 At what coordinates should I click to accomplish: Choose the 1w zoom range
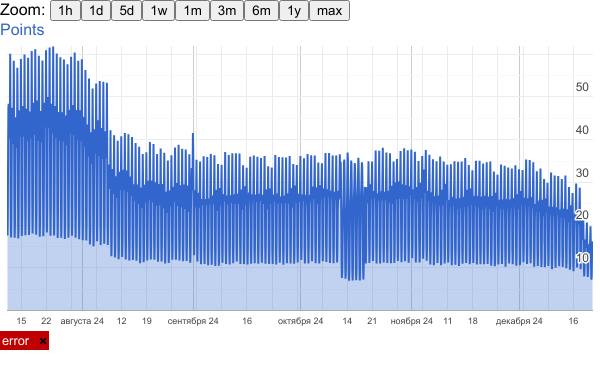tap(158, 10)
